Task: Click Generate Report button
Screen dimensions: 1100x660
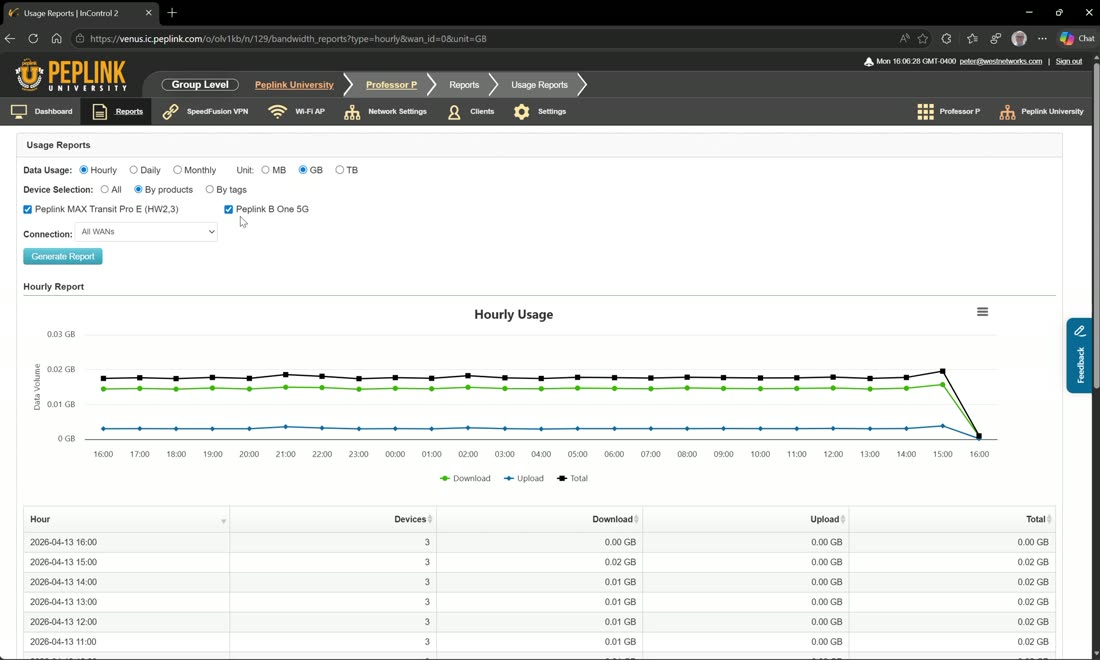Action: click(x=62, y=257)
